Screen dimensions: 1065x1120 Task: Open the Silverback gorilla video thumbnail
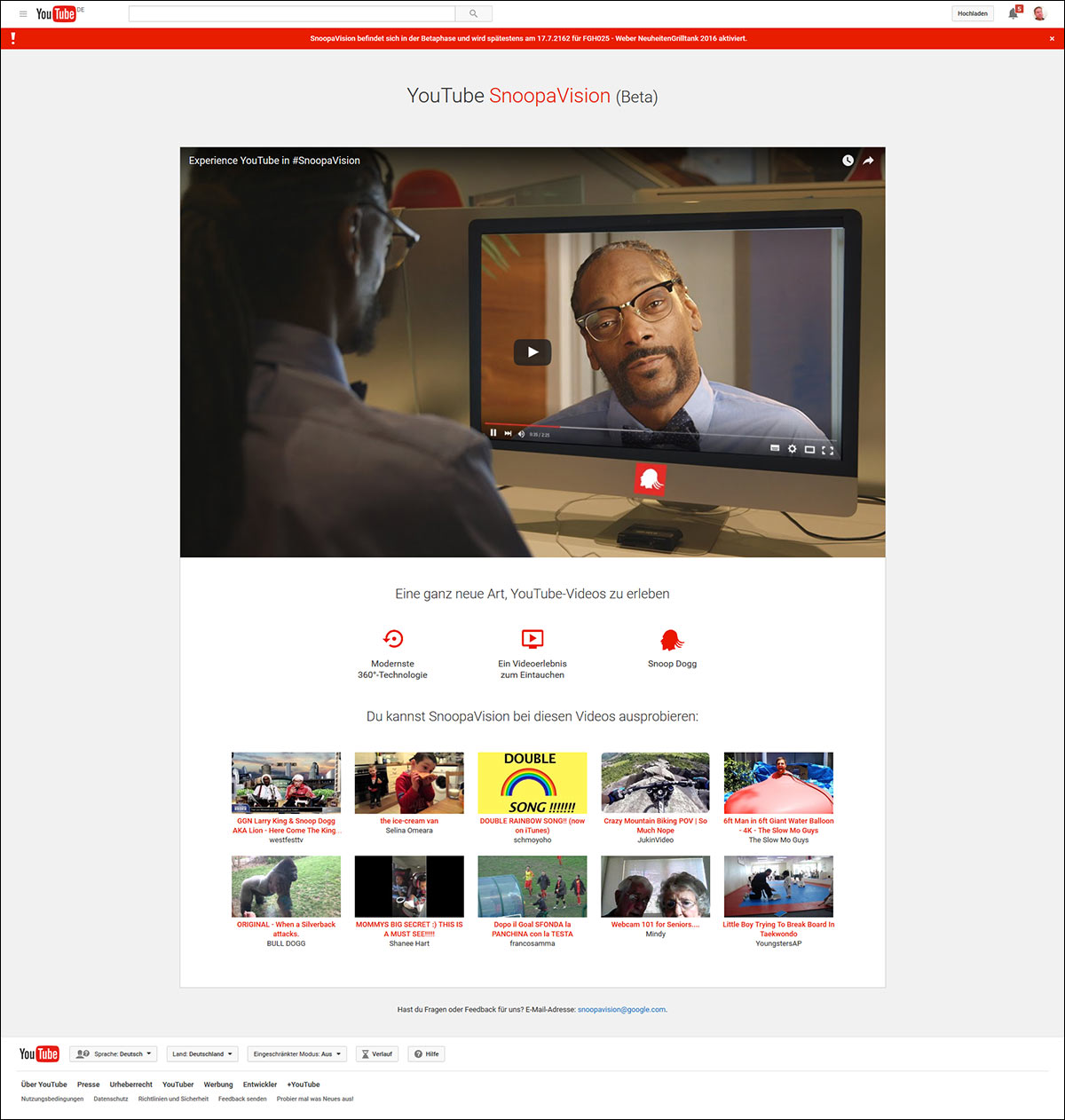pyautogui.click(x=286, y=887)
